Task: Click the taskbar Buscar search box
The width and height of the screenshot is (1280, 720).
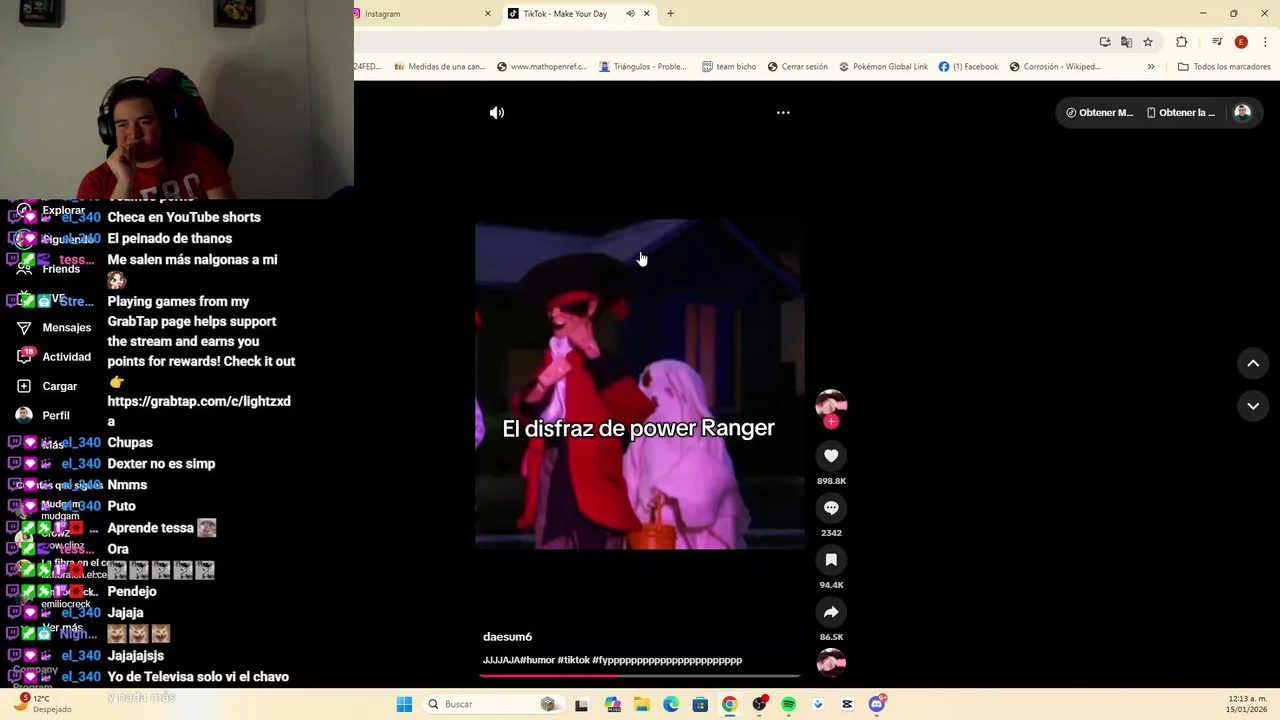Action: [492, 704]
